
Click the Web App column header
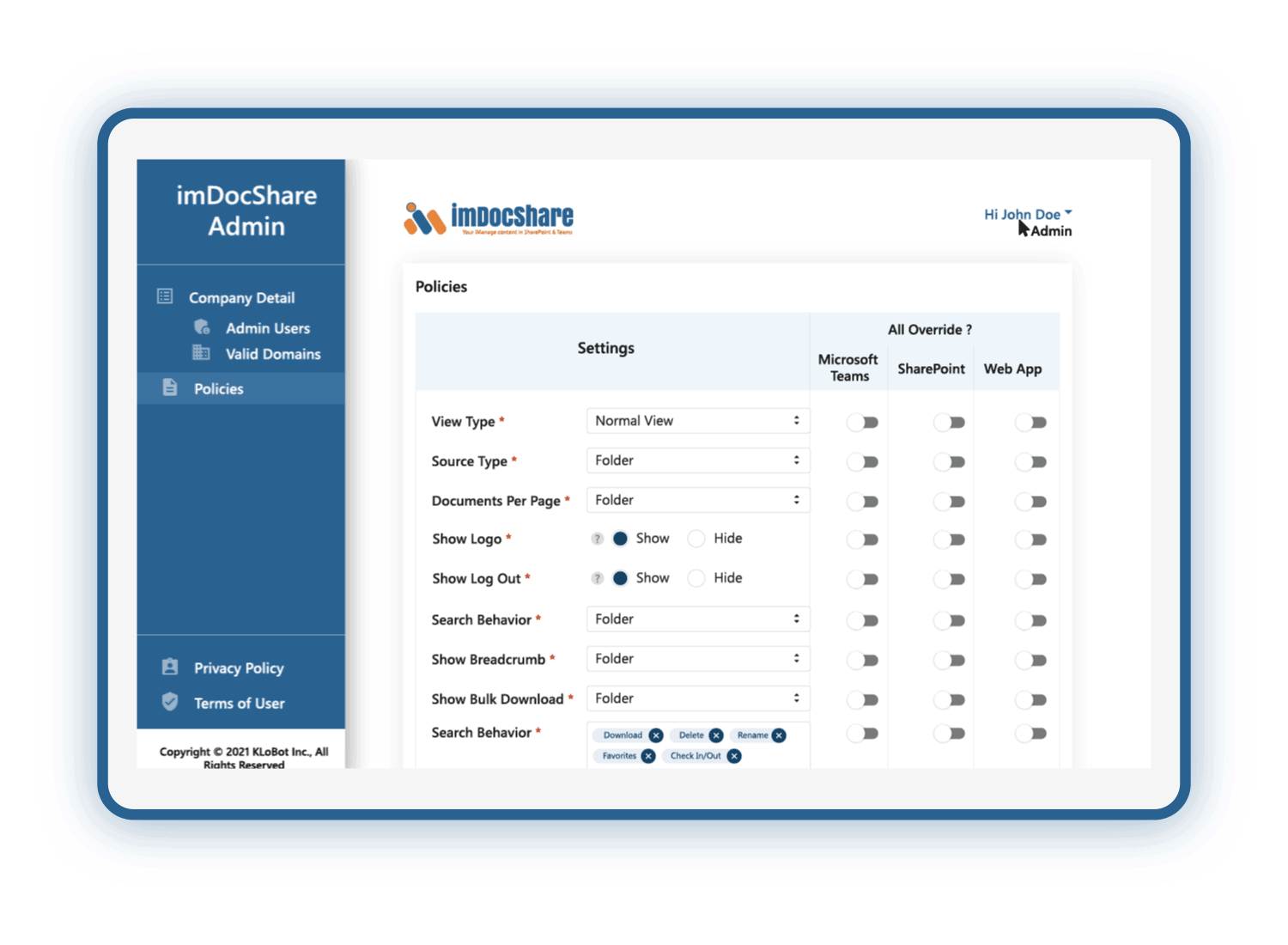[1012, 369]
